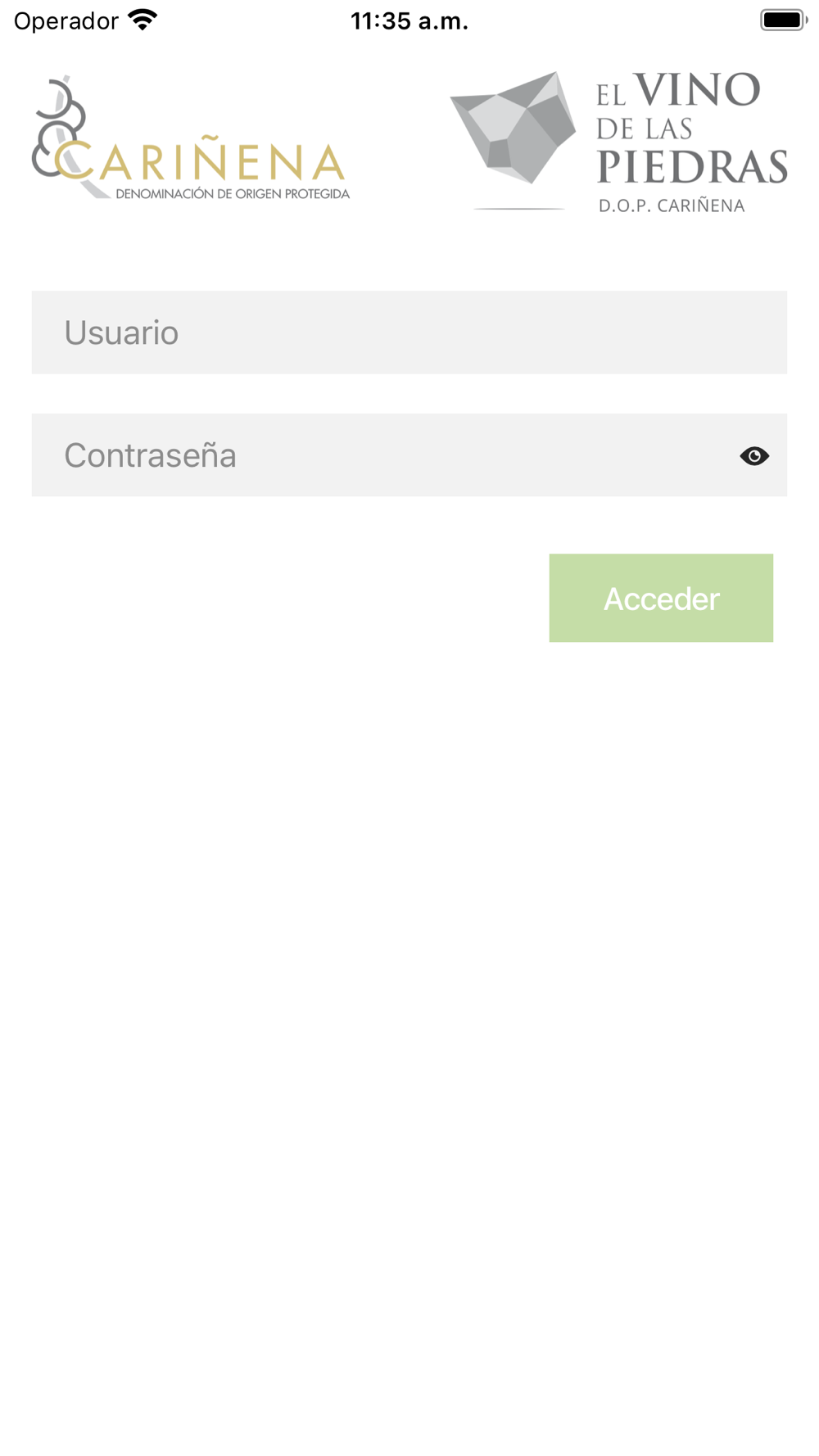819x1456 pixels.
Task: Tap the battery icon in status bar
Action: (784, 20)
